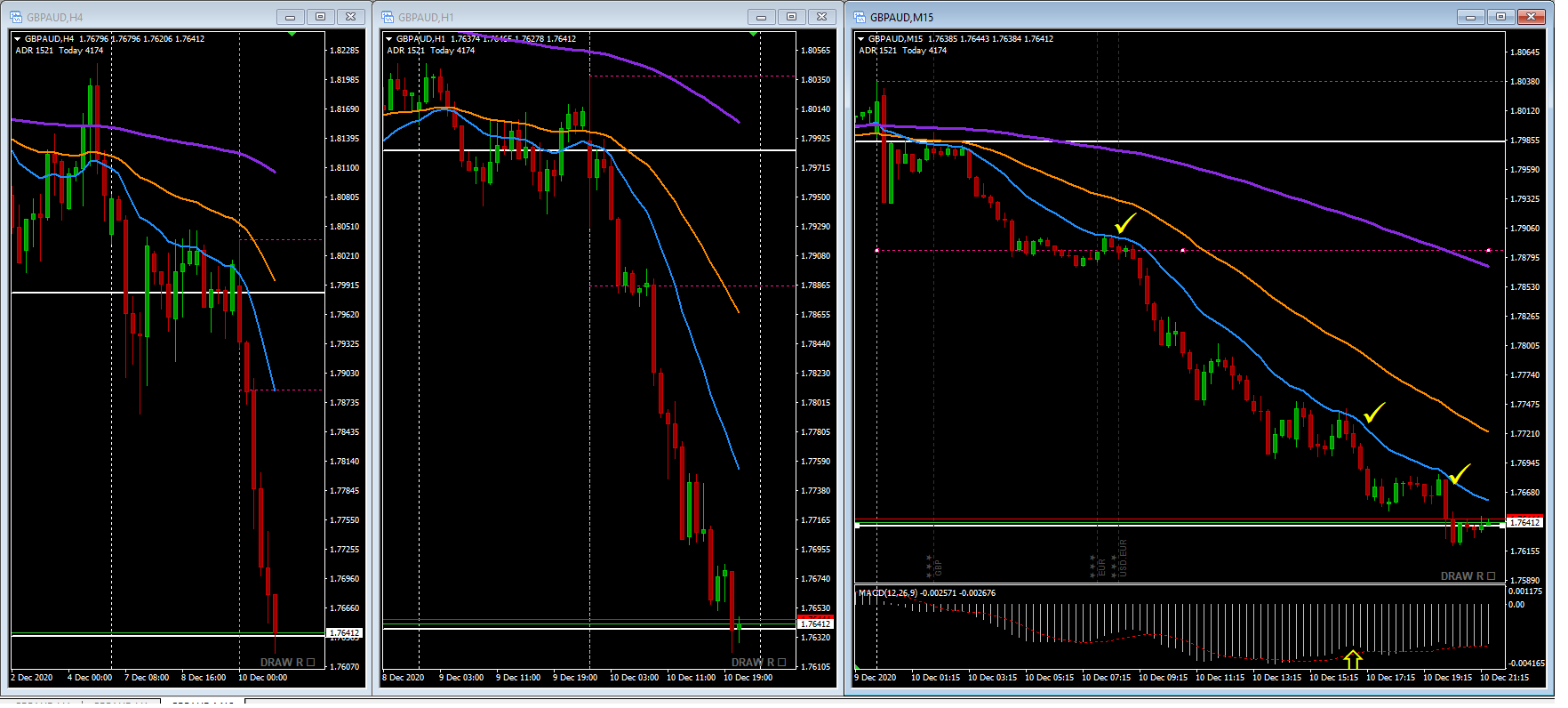Toggle the DRAW R checkbox in the H4 chart
This screenshot has width=1568, height=708.
310,662
